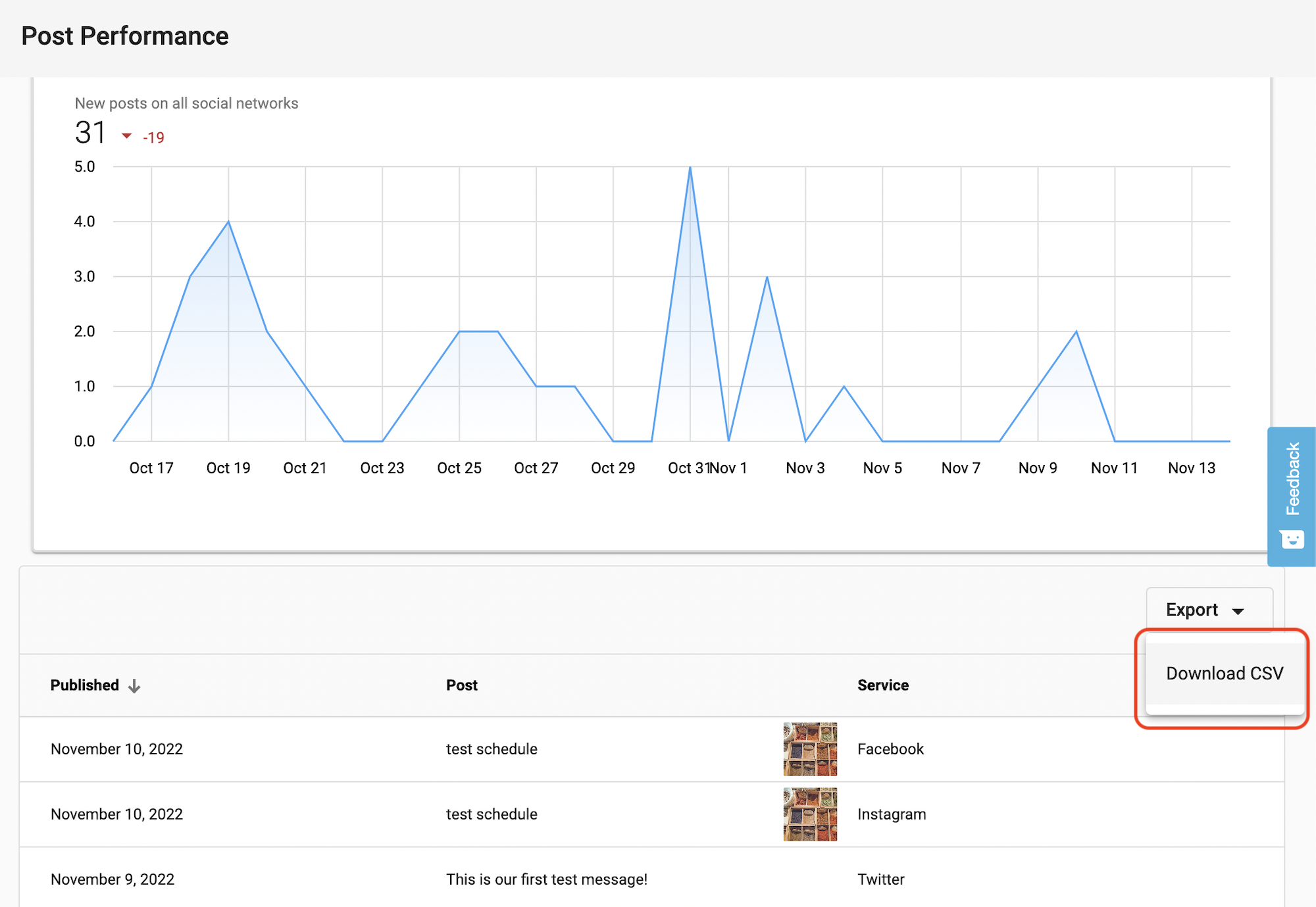Click the Service column header
Image resolution: width=1316 pixels, height=907 pixels.
coord(883,685)
